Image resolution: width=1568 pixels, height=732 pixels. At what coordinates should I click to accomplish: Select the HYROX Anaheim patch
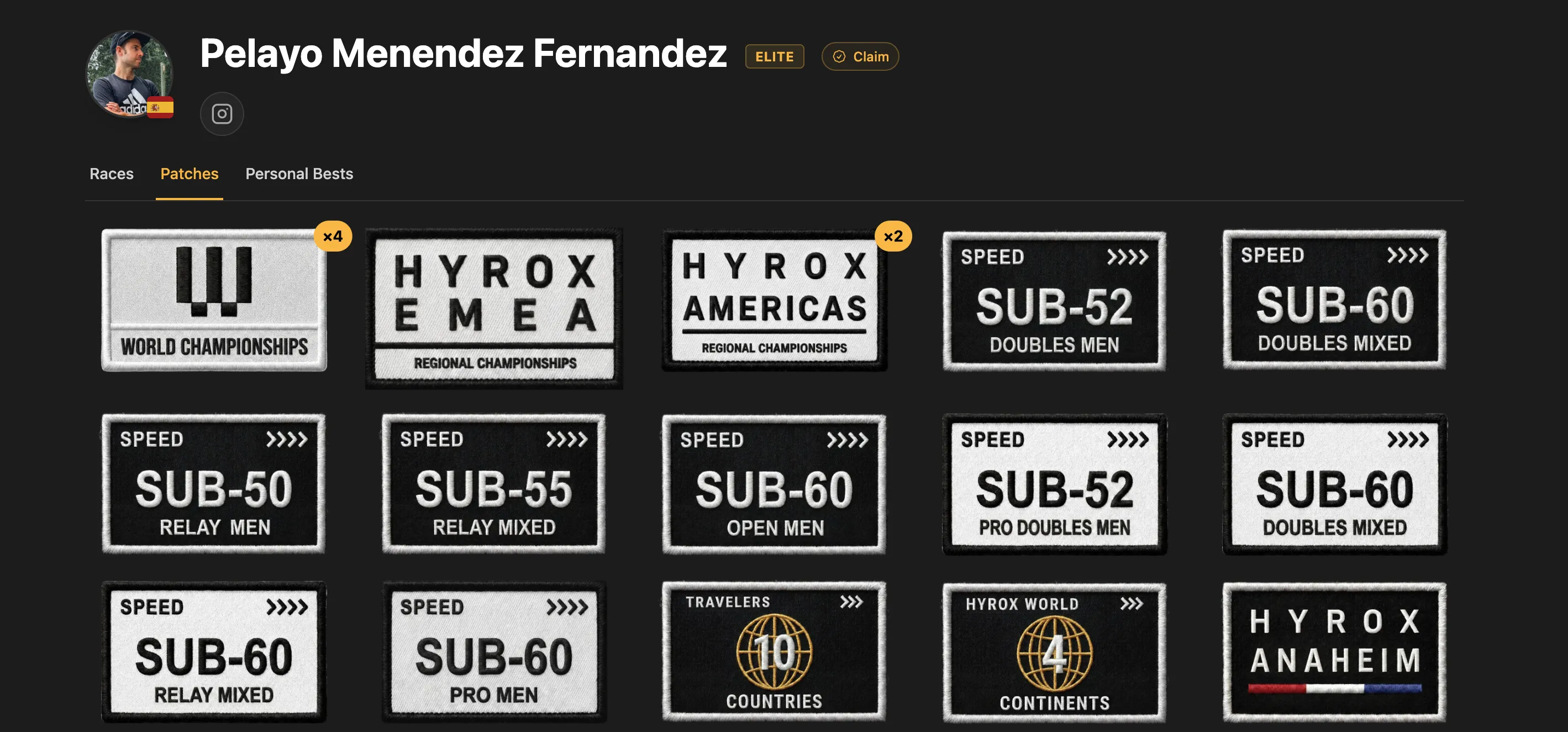click(x=1334, y=653)
